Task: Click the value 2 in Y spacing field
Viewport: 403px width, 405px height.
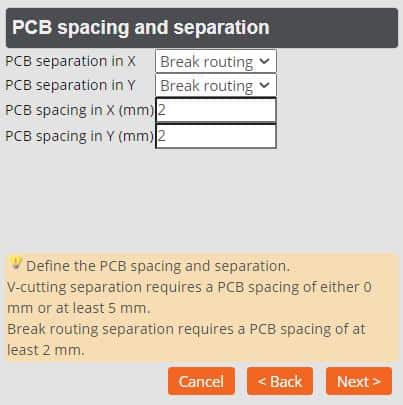Action: click(x=162, y=136)
